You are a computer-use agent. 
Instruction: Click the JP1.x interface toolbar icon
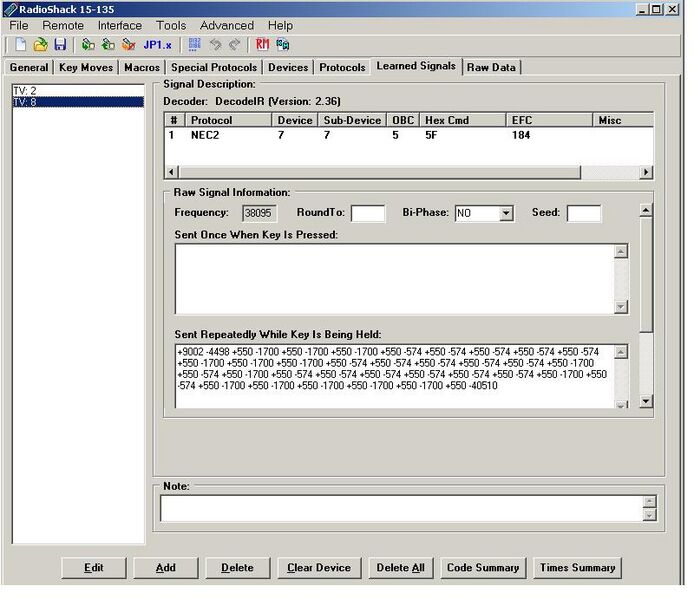157,45
